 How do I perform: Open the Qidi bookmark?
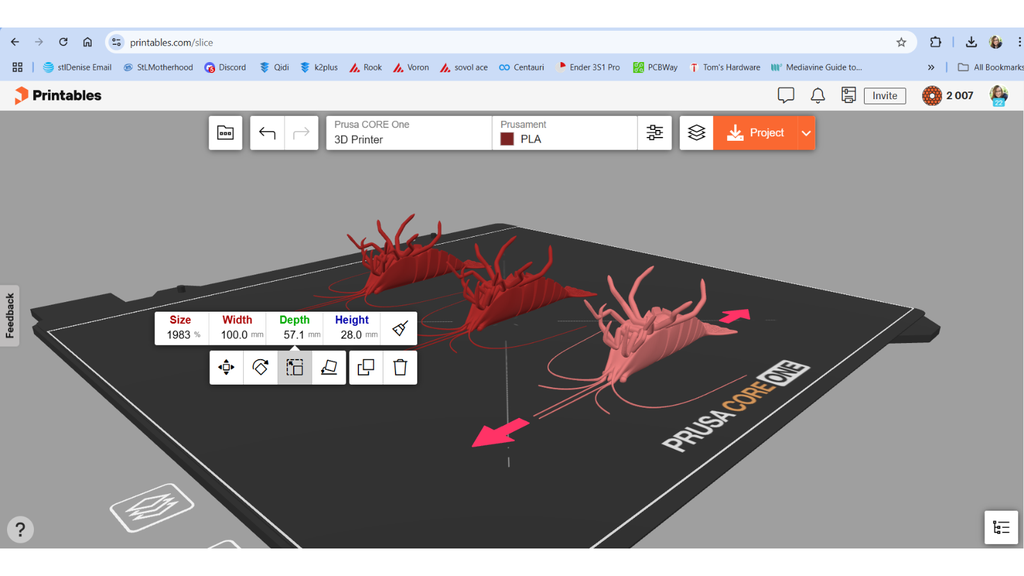274,67
